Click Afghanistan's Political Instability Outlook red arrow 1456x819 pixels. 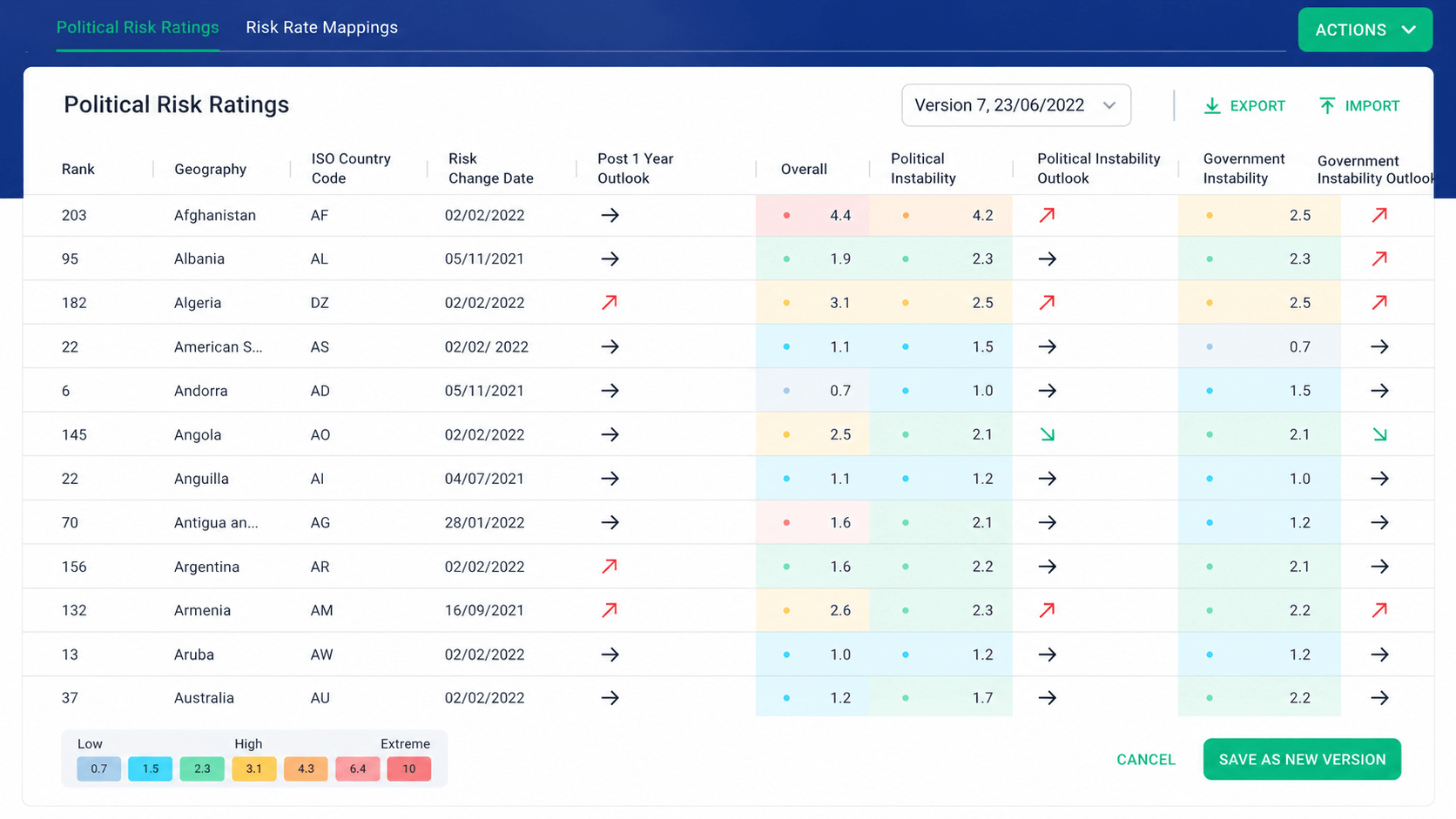(x=1048, y=215)
